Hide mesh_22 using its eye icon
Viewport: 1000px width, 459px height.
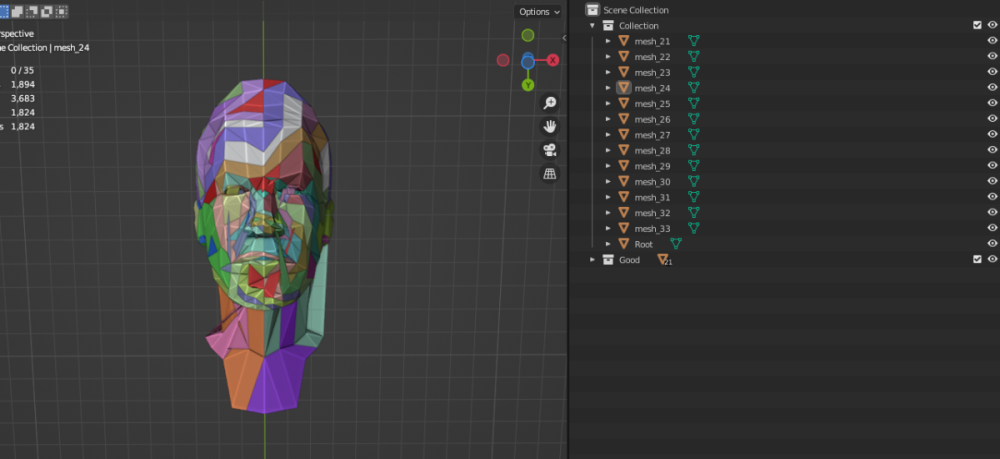[992, 57]
